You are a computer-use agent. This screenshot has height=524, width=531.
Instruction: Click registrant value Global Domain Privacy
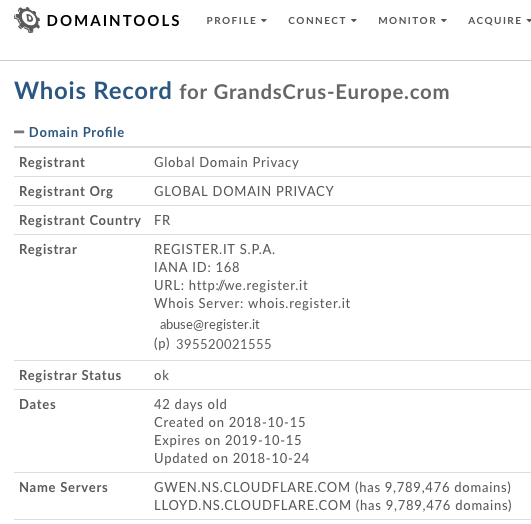click(x=226, y=162)
